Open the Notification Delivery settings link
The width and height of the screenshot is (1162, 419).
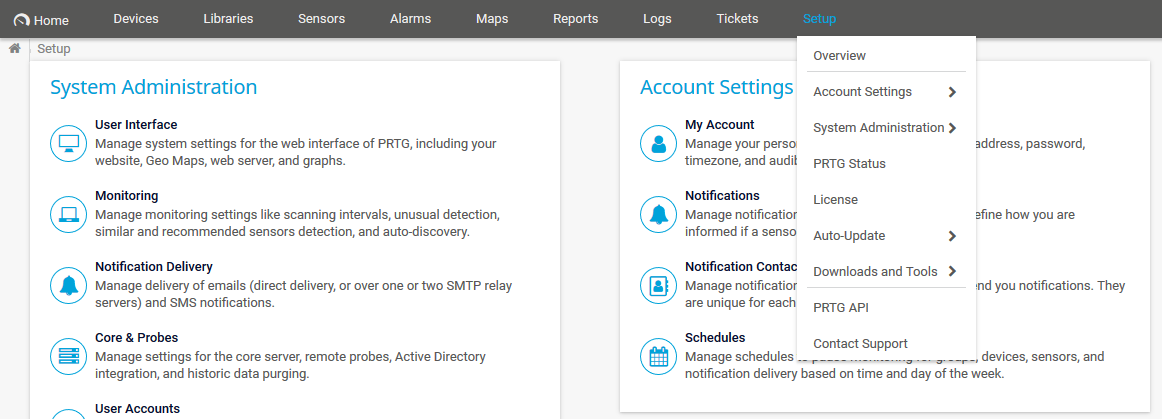pyautogui.click(x=154, y=266)
